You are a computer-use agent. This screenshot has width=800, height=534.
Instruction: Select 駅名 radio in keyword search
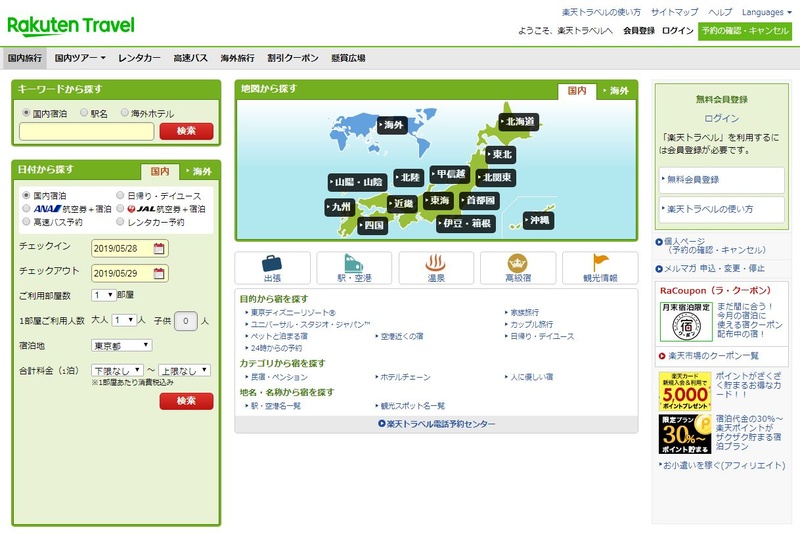pos(84,113)
